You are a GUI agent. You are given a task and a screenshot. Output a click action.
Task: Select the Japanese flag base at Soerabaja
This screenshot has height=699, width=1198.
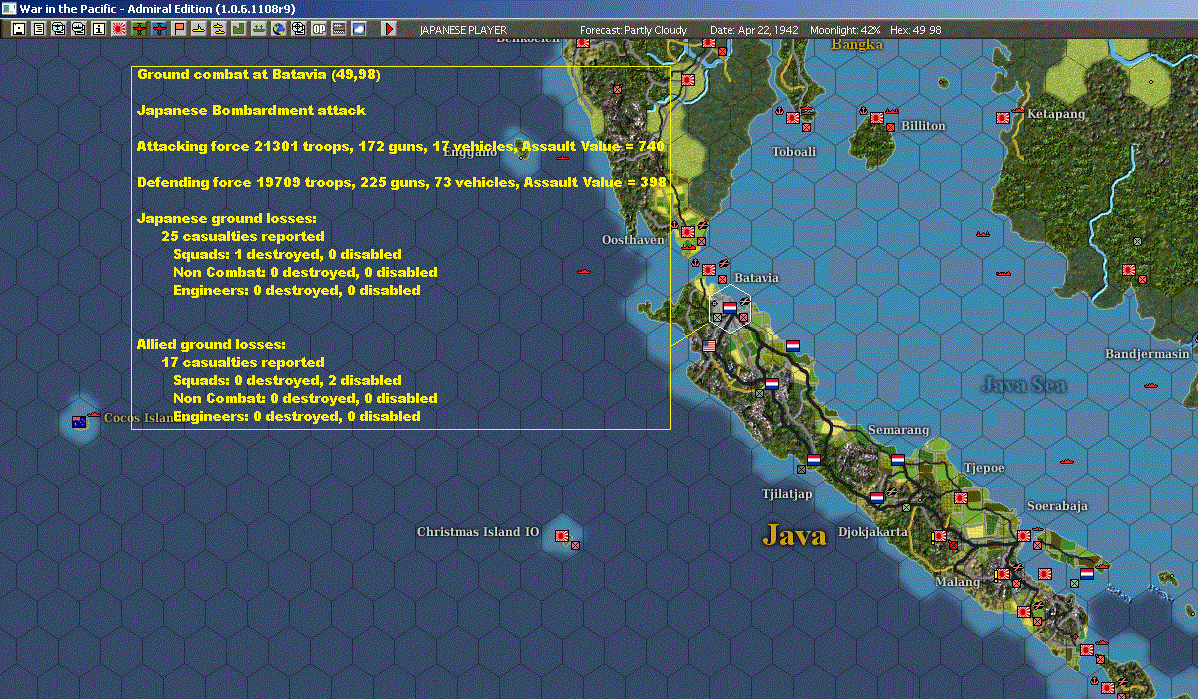click(x=1024, y=536)
